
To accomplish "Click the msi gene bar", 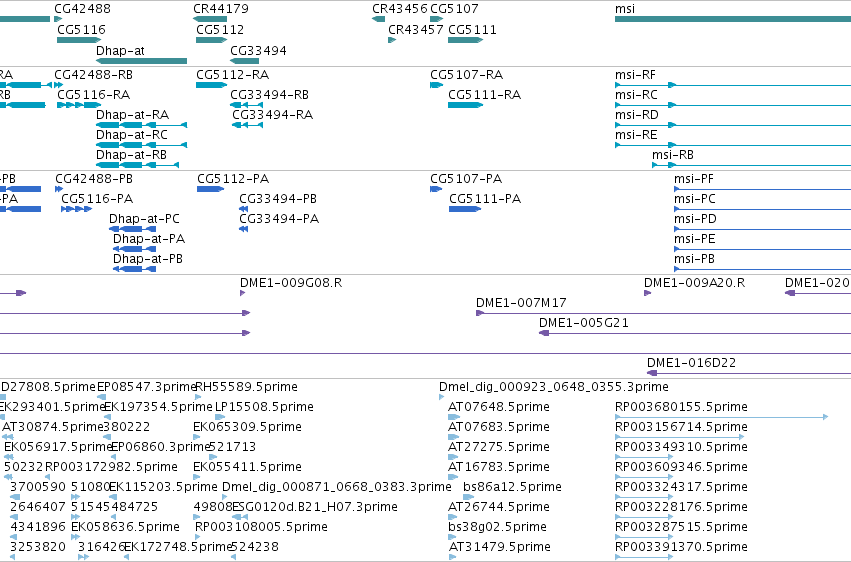I will coord(733,19).
